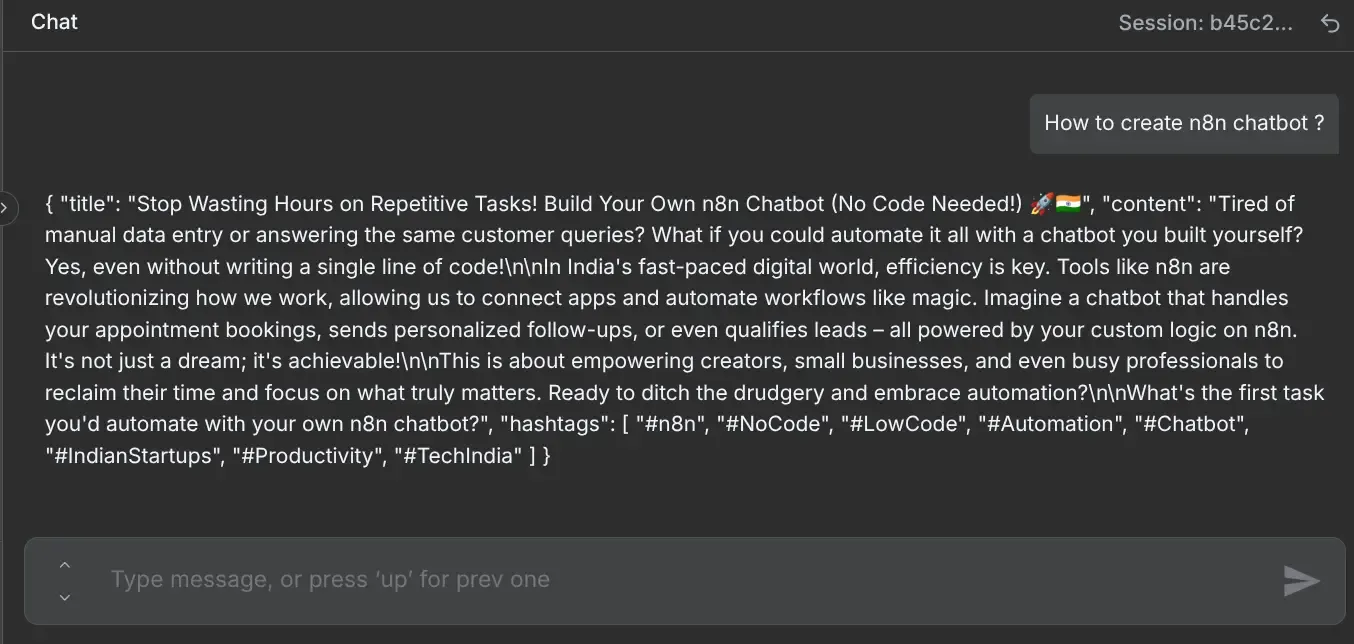Click the down arrow beside the input

point(64,597)
